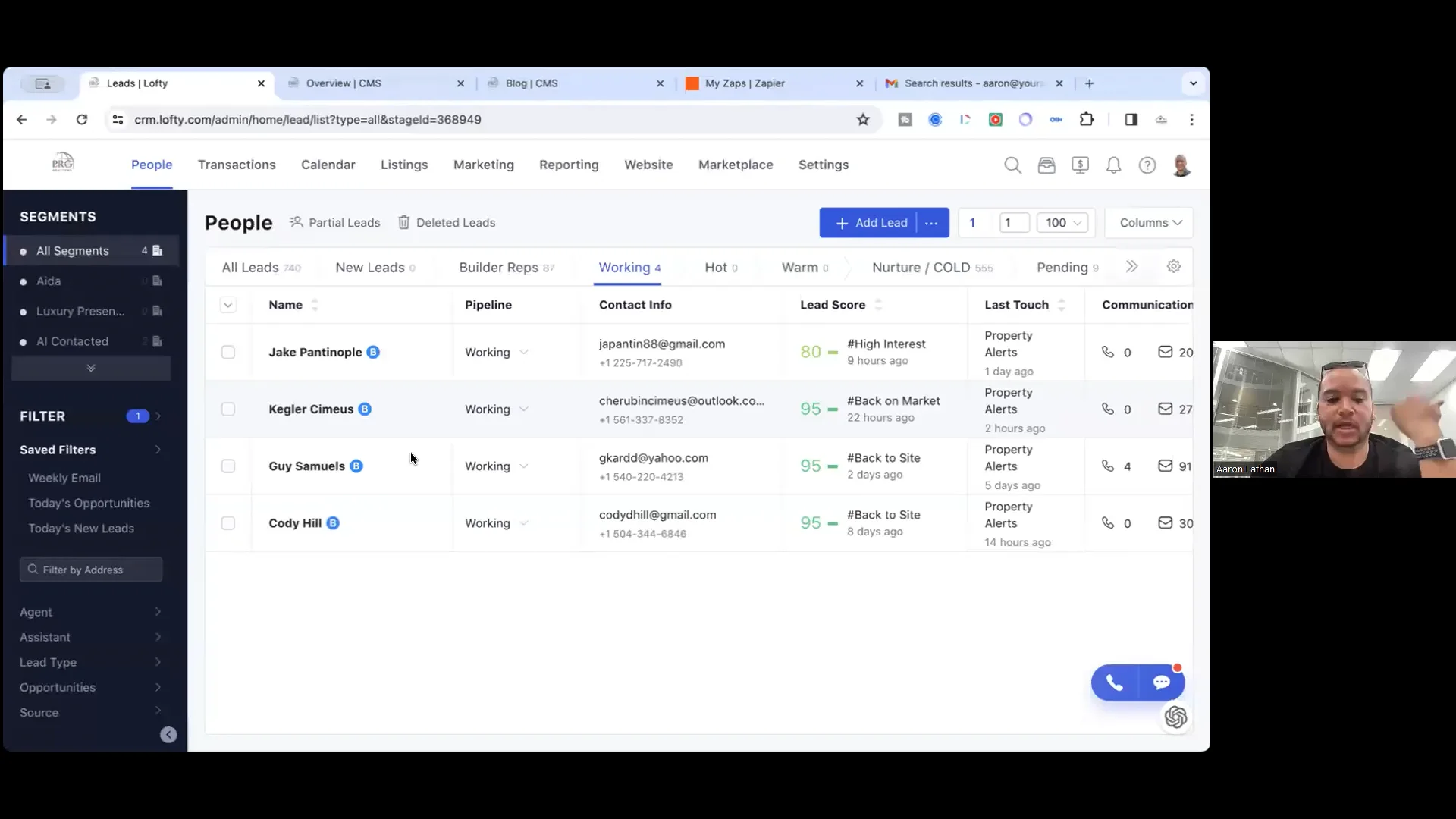1456x819 pixels.
Task: Open the global search magnifying glass
Action: click(1013, 165)
